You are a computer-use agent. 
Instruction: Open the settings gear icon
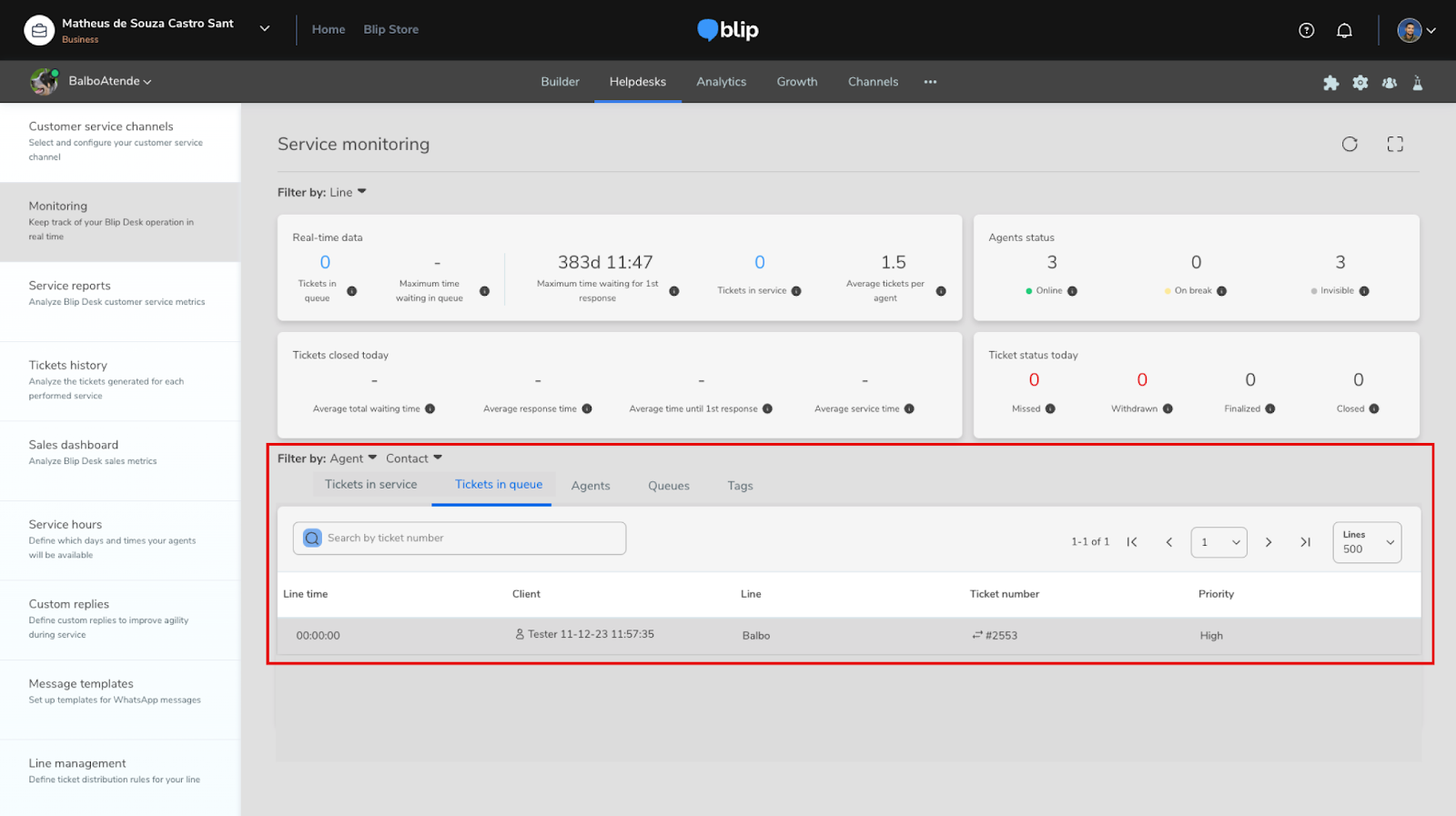coord(1360,83)
